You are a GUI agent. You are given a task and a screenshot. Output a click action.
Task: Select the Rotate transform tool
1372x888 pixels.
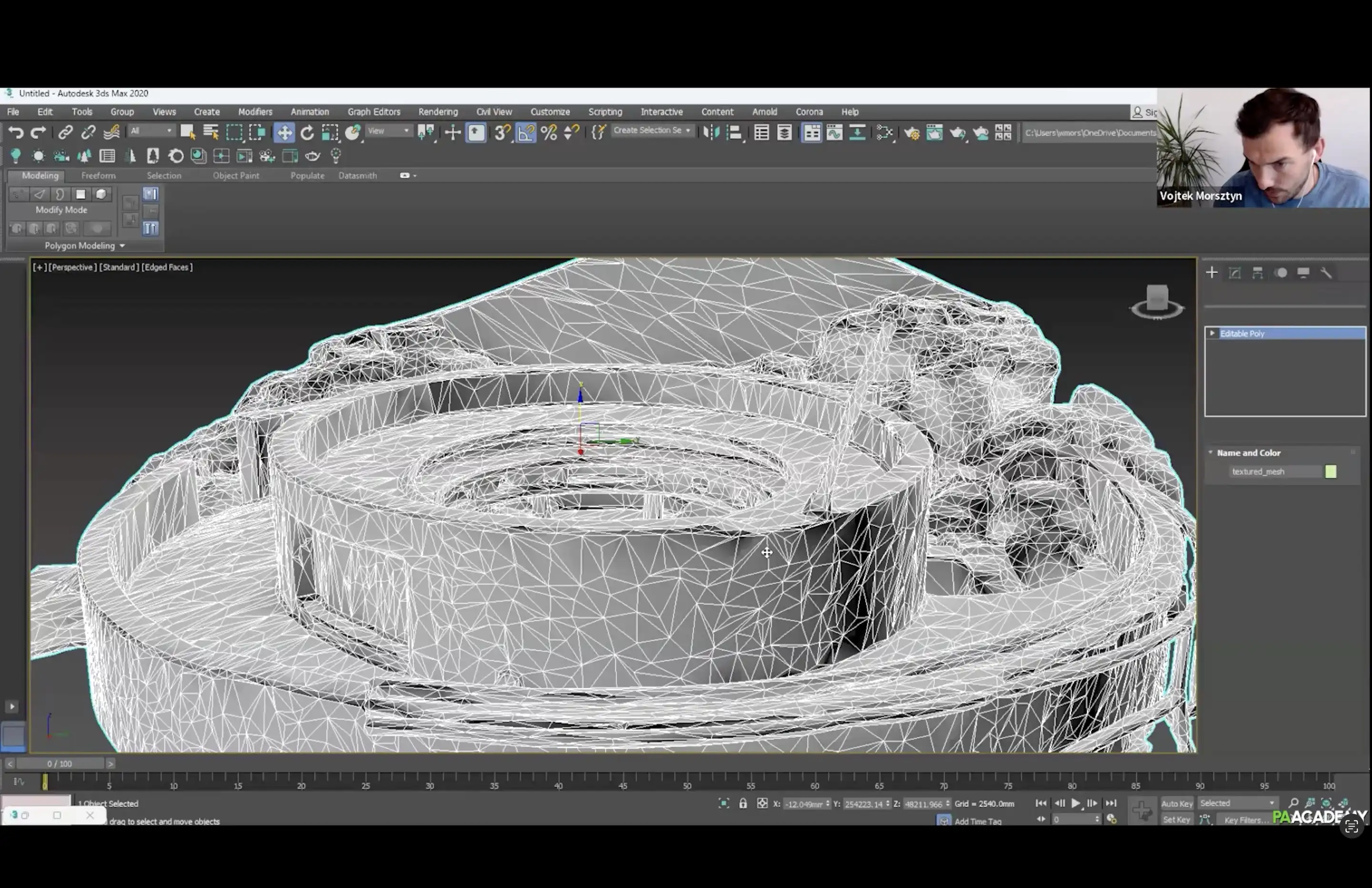[x=307, y=132]
